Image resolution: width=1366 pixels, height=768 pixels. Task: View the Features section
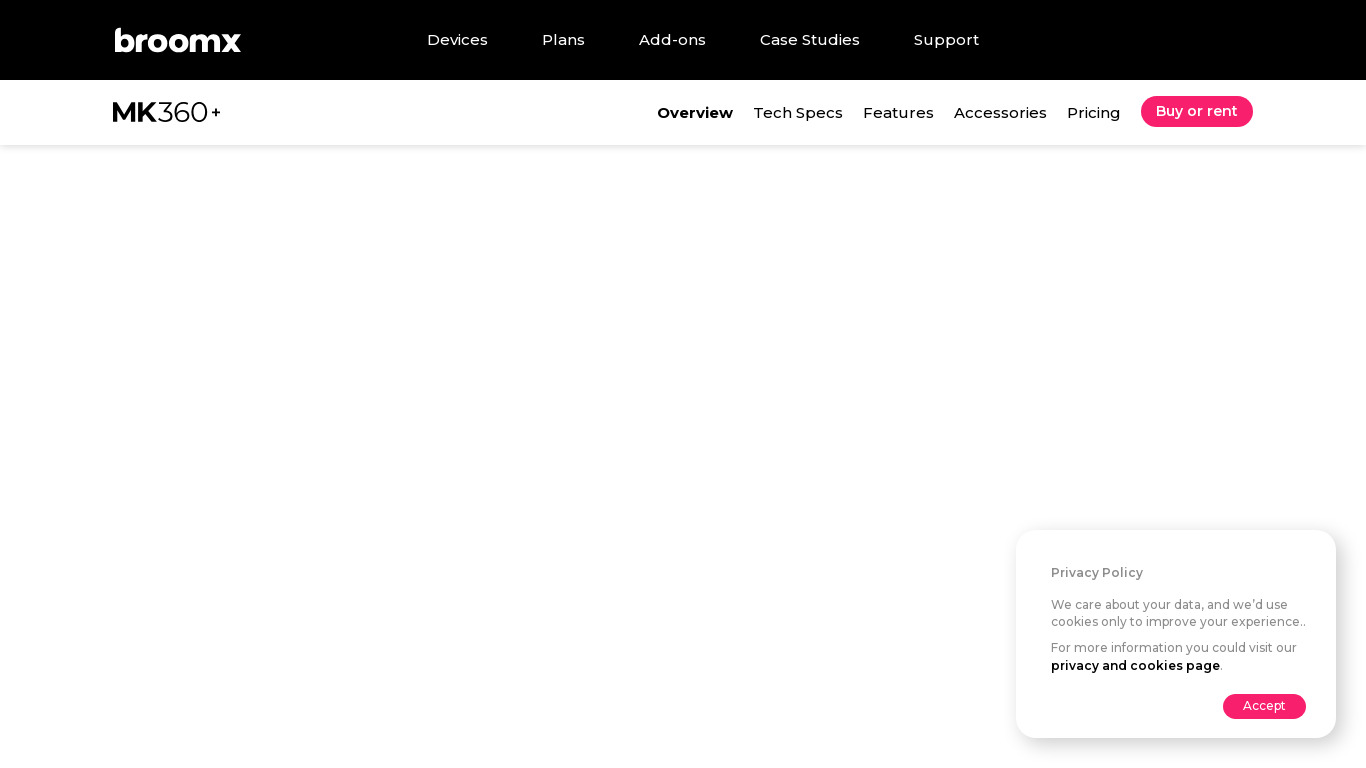coord(898,113)
